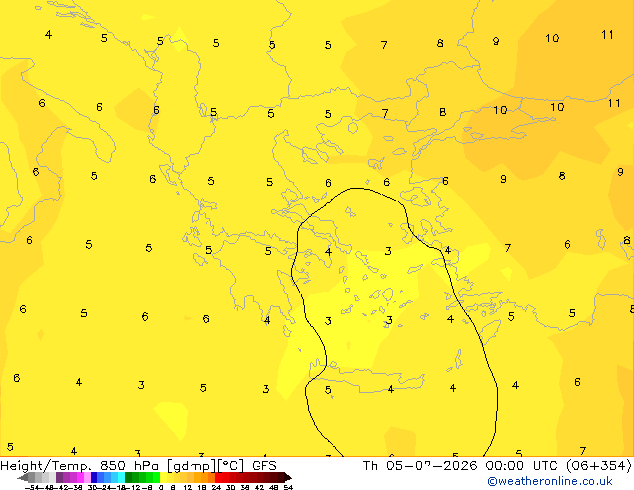The width and height of the screenshot is (634, 490).
Task: Pick the dark blue legend swatch
Action: point(94,477)
